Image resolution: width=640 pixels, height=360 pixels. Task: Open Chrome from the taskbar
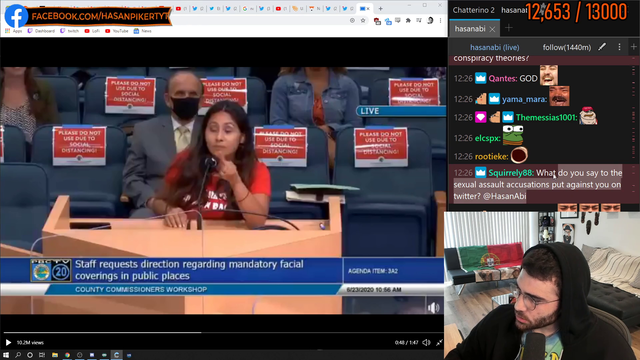pos(67,355)
